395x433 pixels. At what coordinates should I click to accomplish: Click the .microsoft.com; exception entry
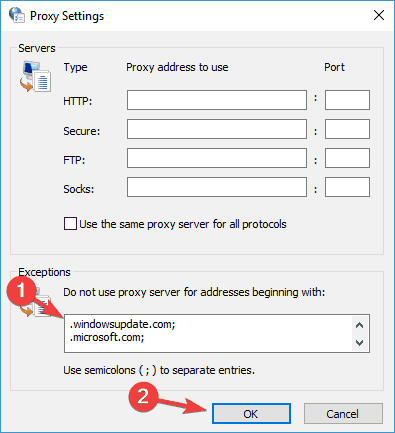tap(107, 338)
